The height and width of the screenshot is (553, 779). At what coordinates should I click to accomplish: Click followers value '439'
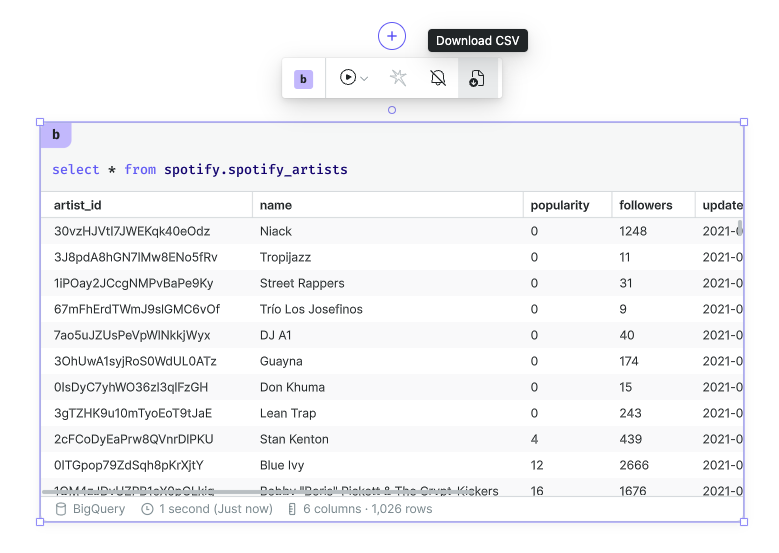tap(630, 439)
